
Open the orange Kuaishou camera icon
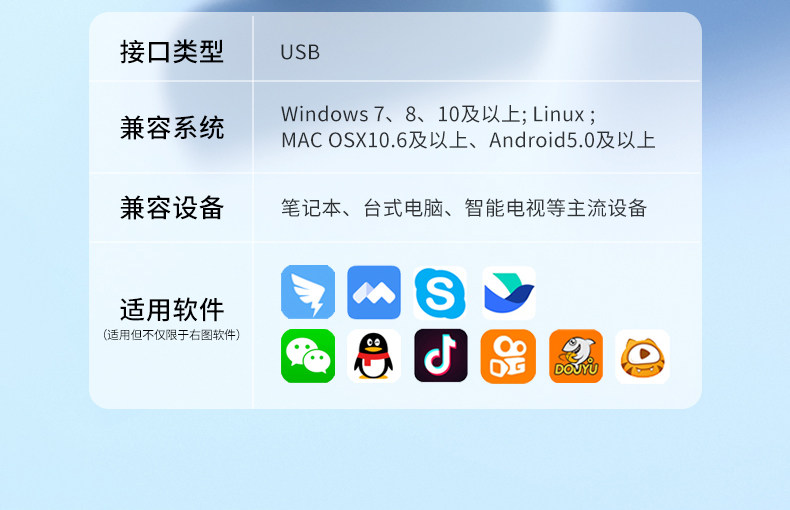[508, 356]
